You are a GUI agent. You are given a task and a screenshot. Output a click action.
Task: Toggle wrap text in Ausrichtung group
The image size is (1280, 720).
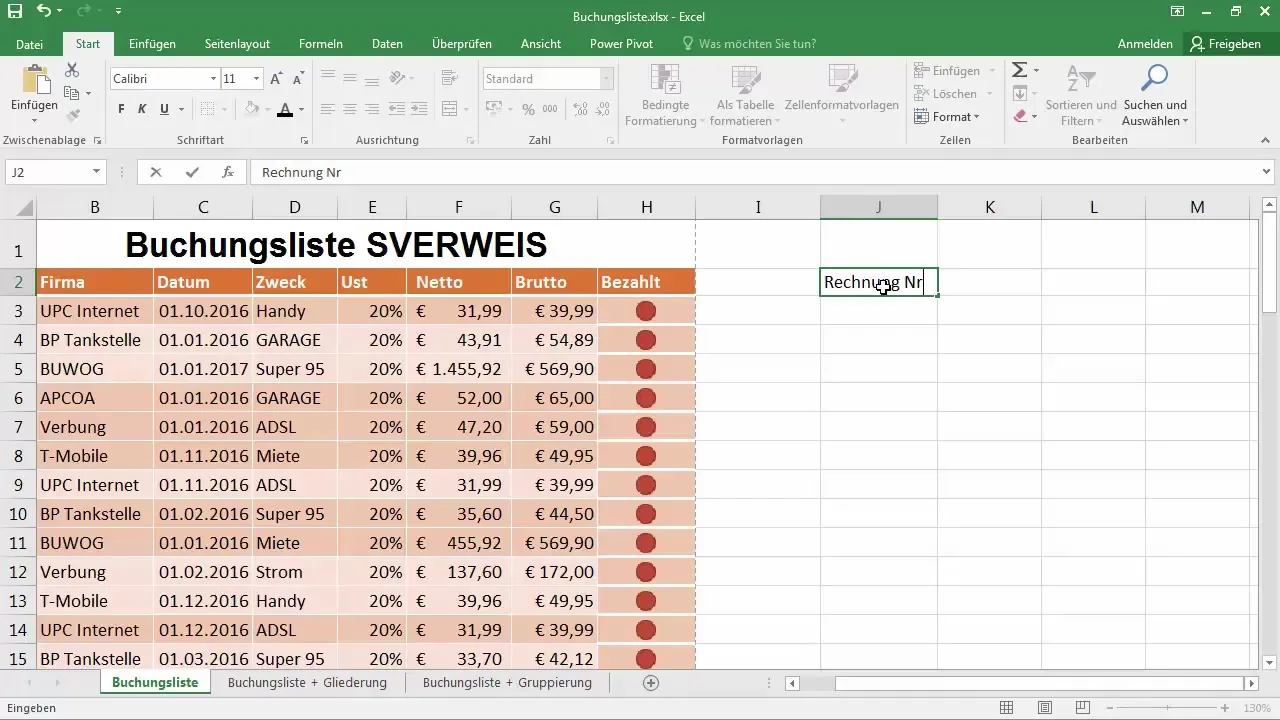click(449, 78)
